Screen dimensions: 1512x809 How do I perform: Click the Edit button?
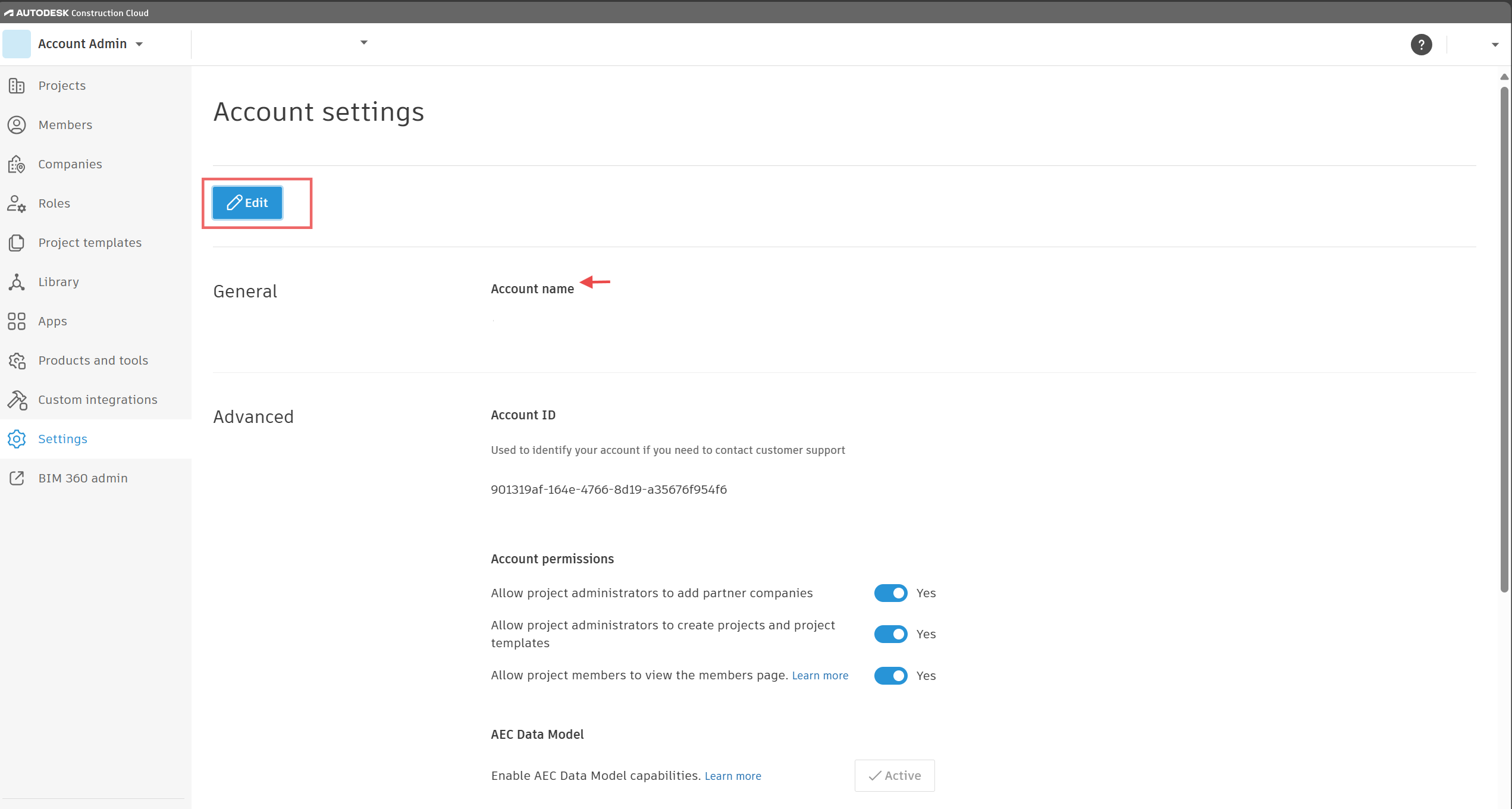pos(247,203)
